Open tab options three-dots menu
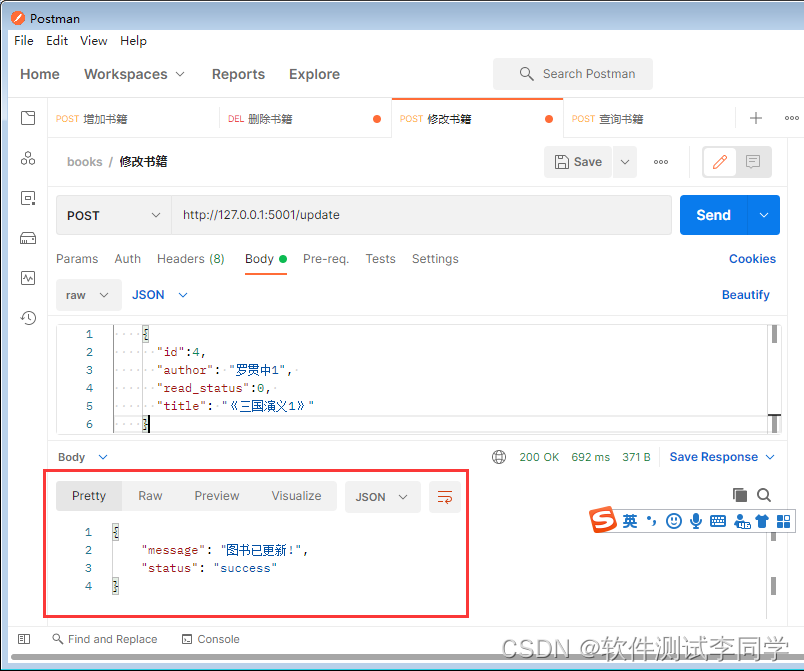 (792, 118)
